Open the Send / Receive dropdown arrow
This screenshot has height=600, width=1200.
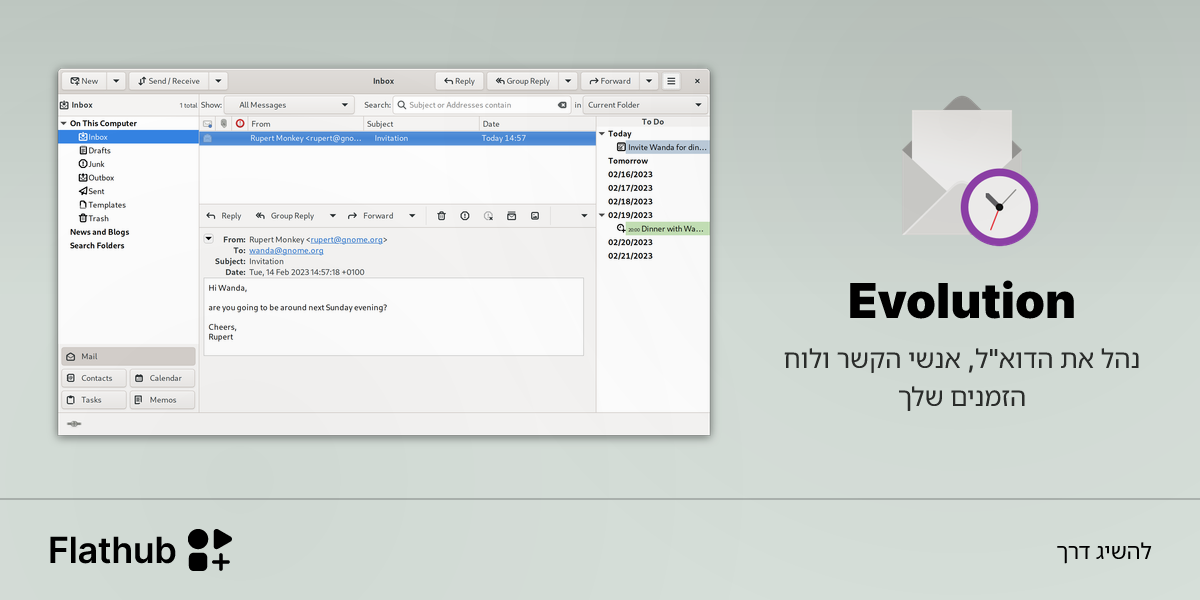click(x=219, y=81)
